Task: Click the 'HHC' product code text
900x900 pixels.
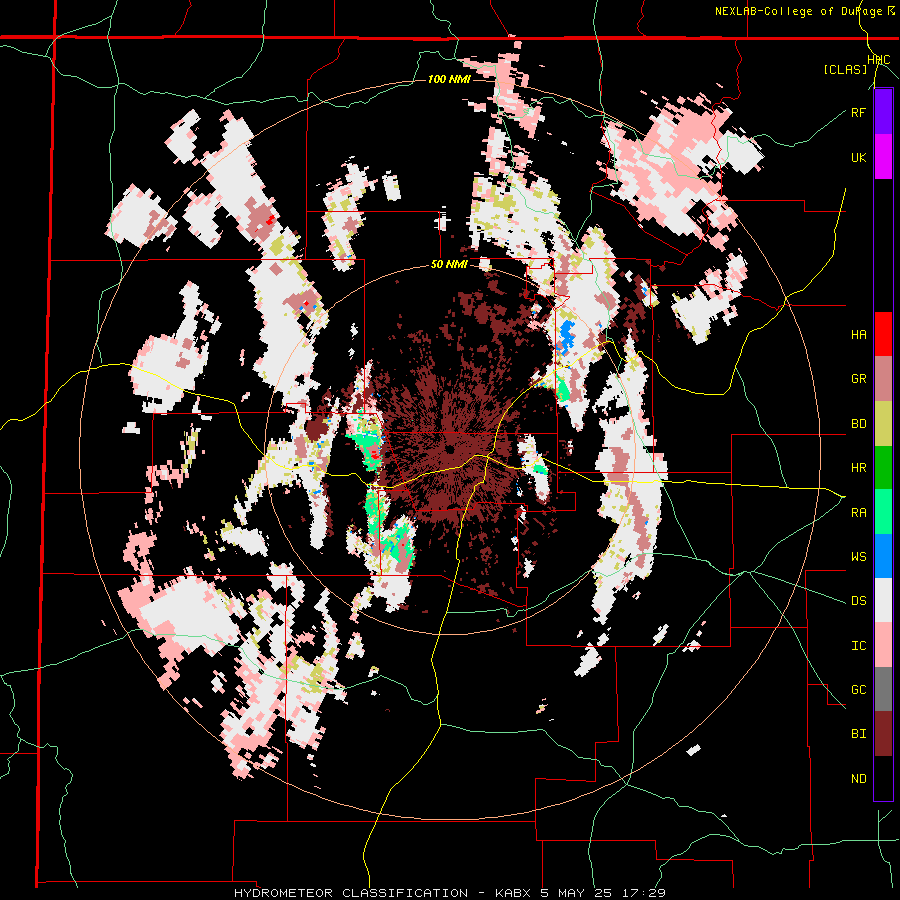Action: (879, 60)
